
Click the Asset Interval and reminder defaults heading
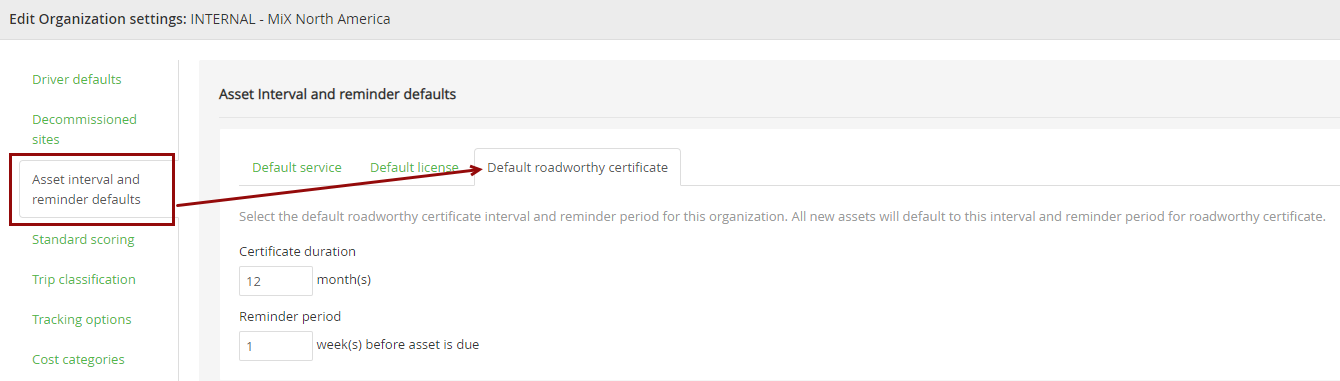click(x=338, y=95)
